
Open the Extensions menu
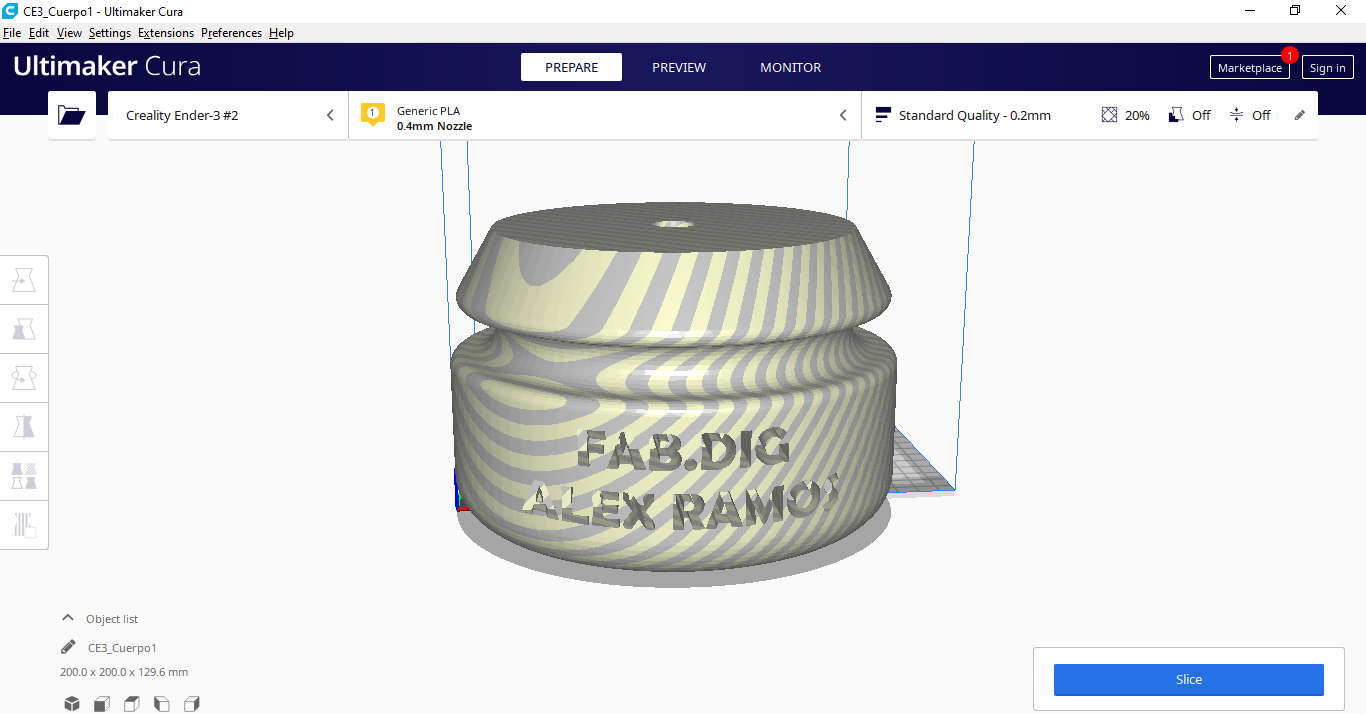pyautogui.click(x=166, y=33)
